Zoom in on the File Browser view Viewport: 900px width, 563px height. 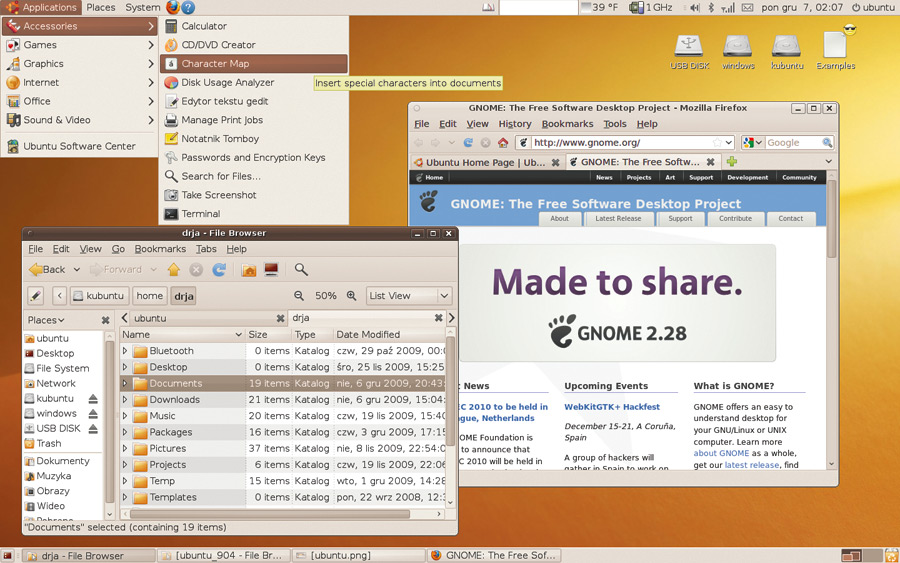point(351,296)
